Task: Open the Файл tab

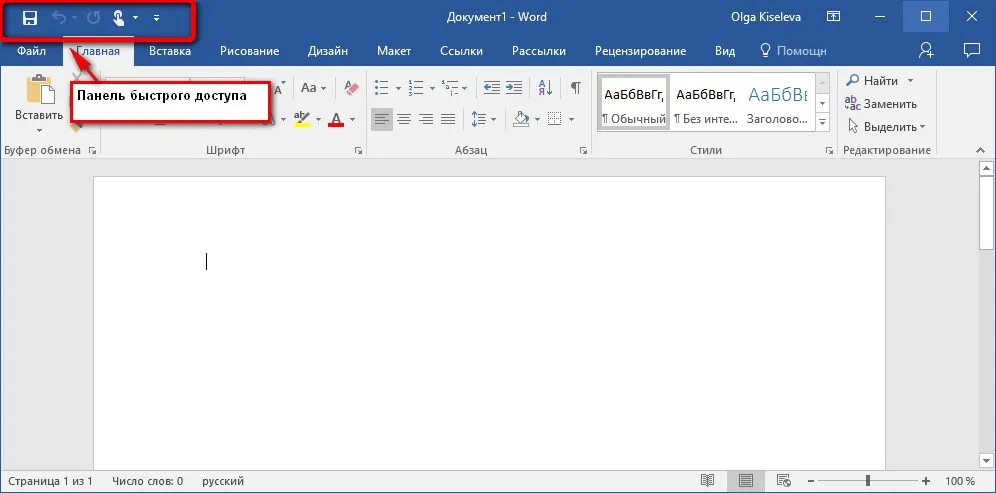Action: [x=31, y=51]
